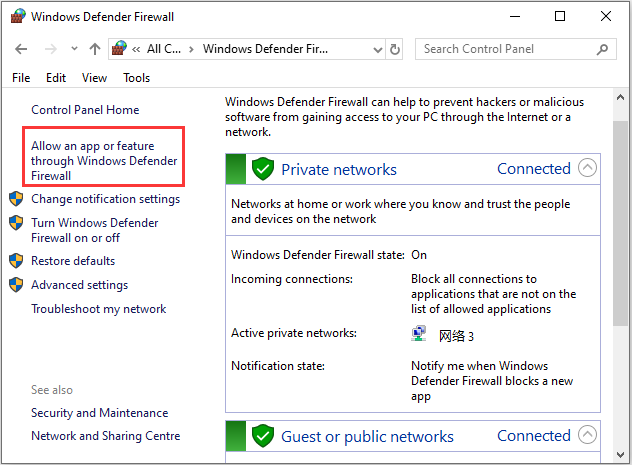Click the All C... breadcrumb segment
This screenshot has width=632, height=465.
point(164,49)
